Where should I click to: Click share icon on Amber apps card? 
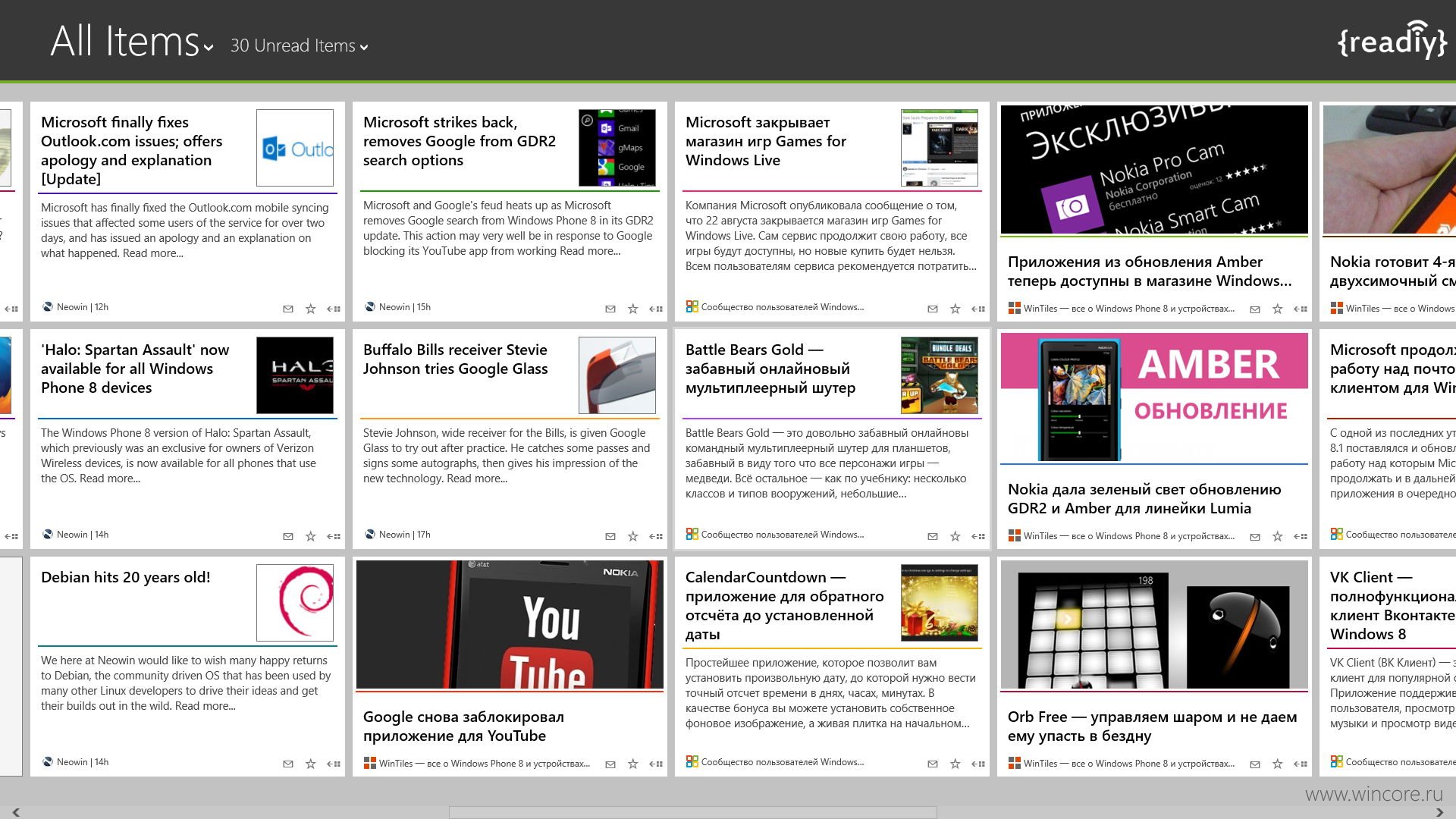[x=1301, y=309]
